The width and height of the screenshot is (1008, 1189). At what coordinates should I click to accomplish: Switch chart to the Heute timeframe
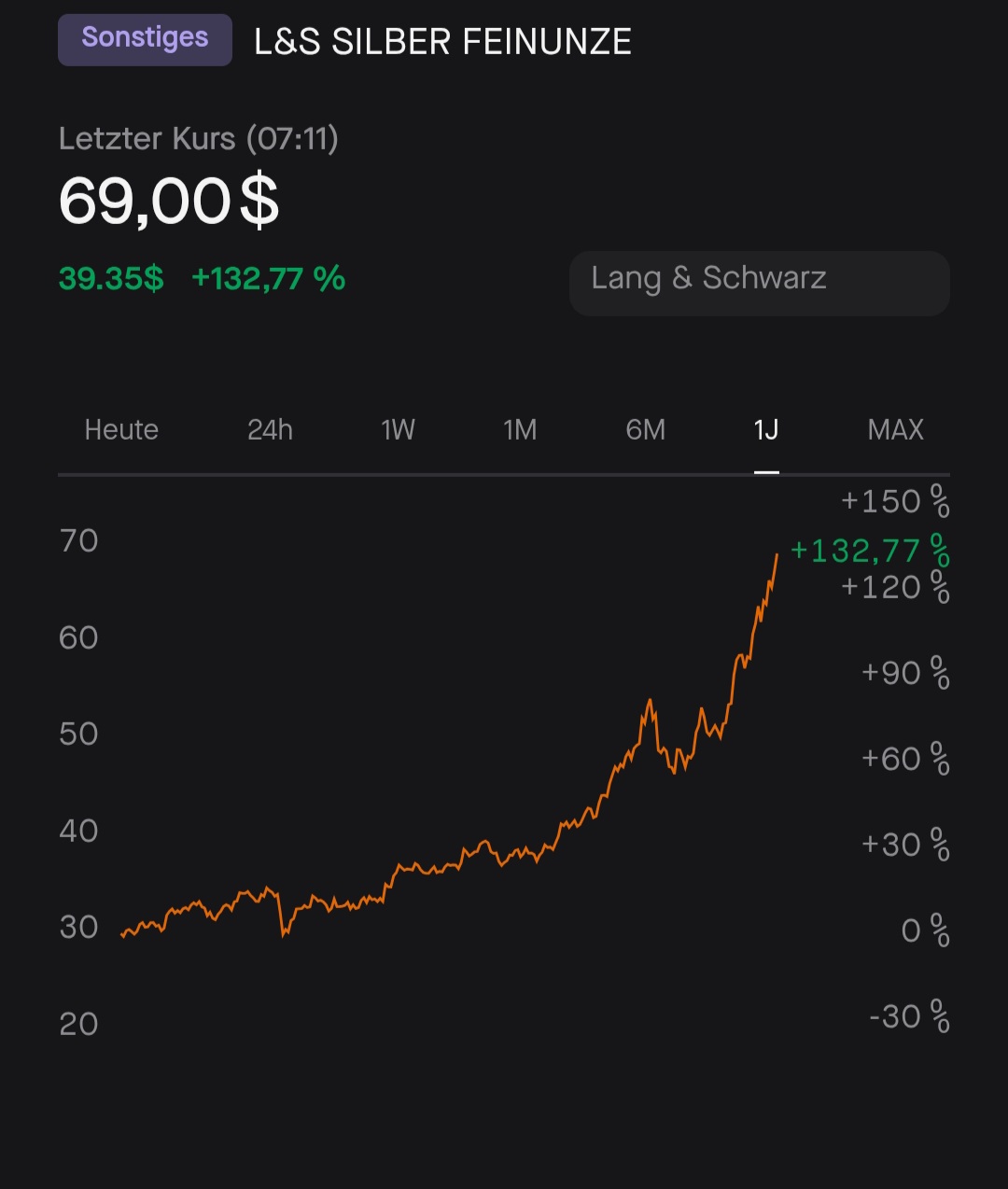[x=121, y=430]
